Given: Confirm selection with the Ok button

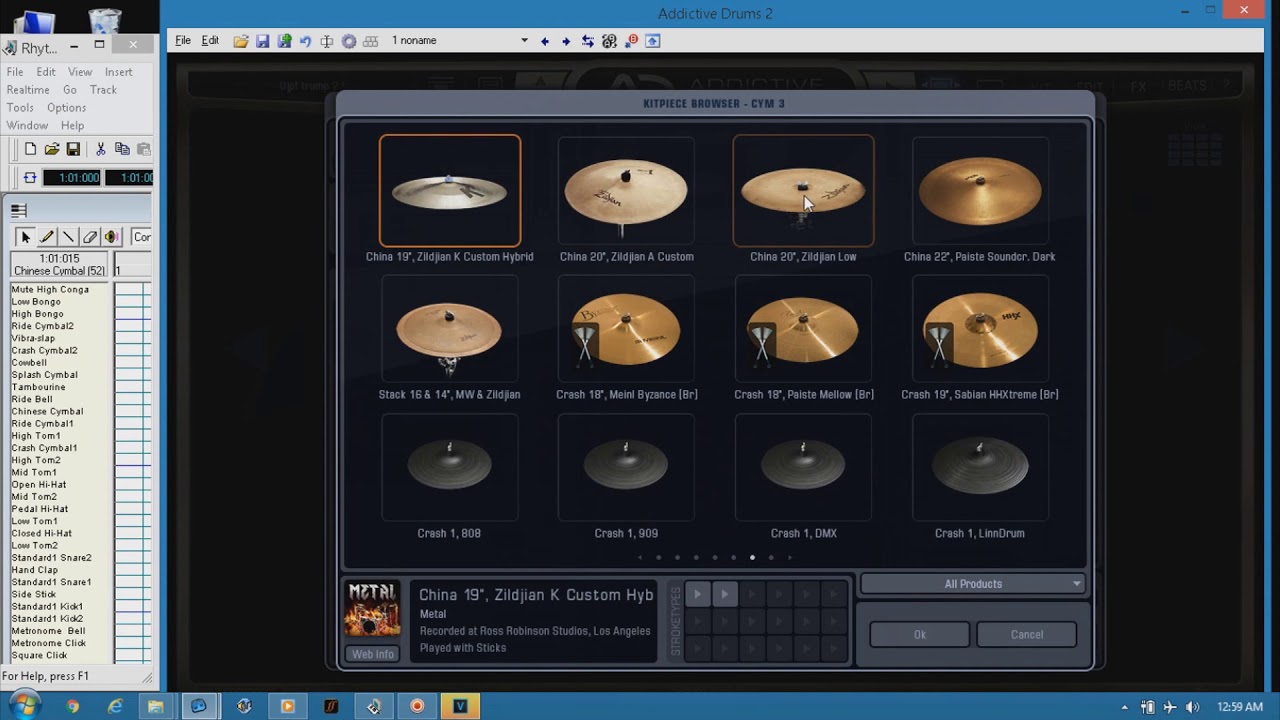Looking at the screenshot, I should tap(919, 634).
